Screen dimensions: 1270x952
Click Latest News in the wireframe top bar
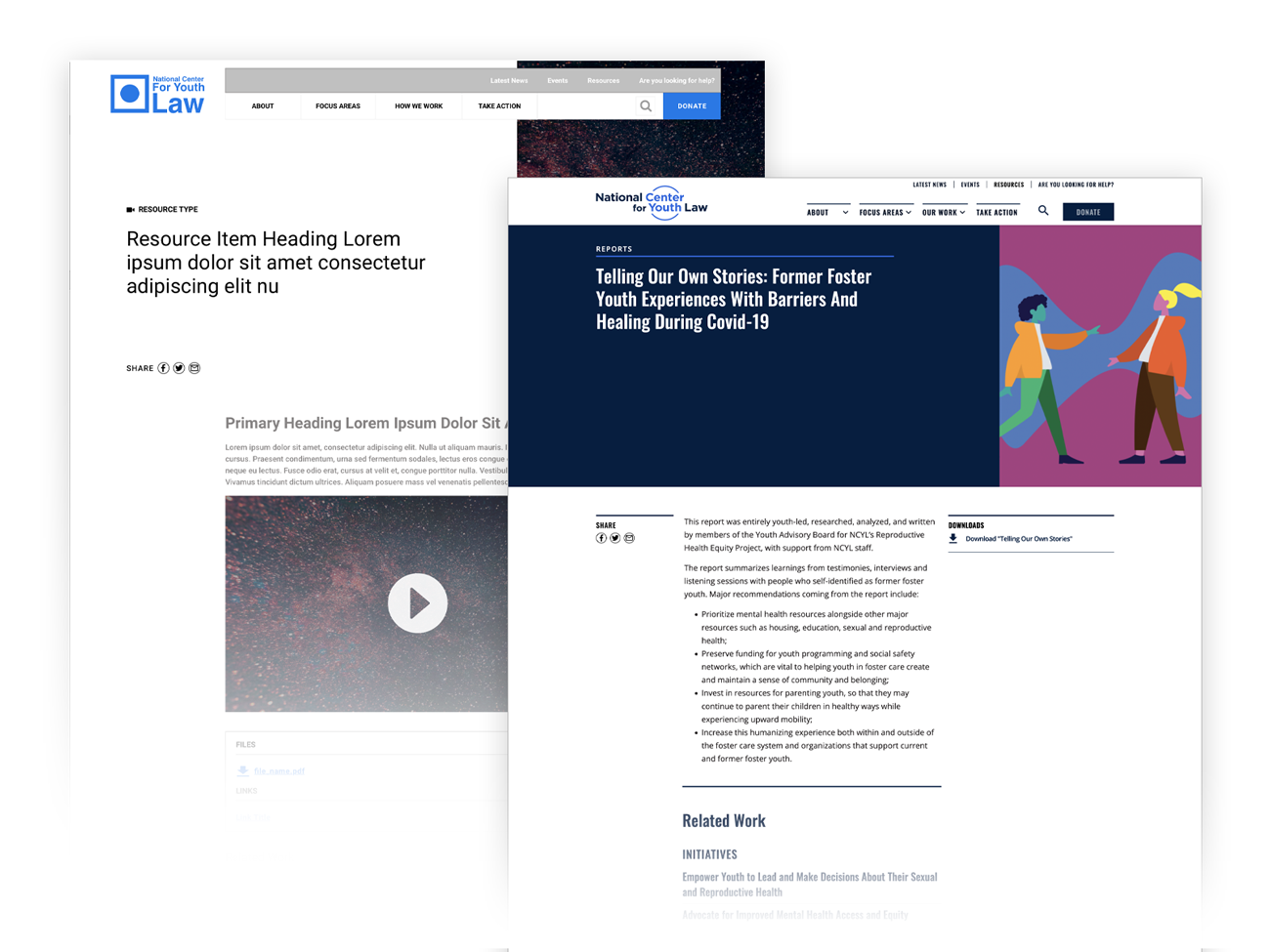click(509, 81)
